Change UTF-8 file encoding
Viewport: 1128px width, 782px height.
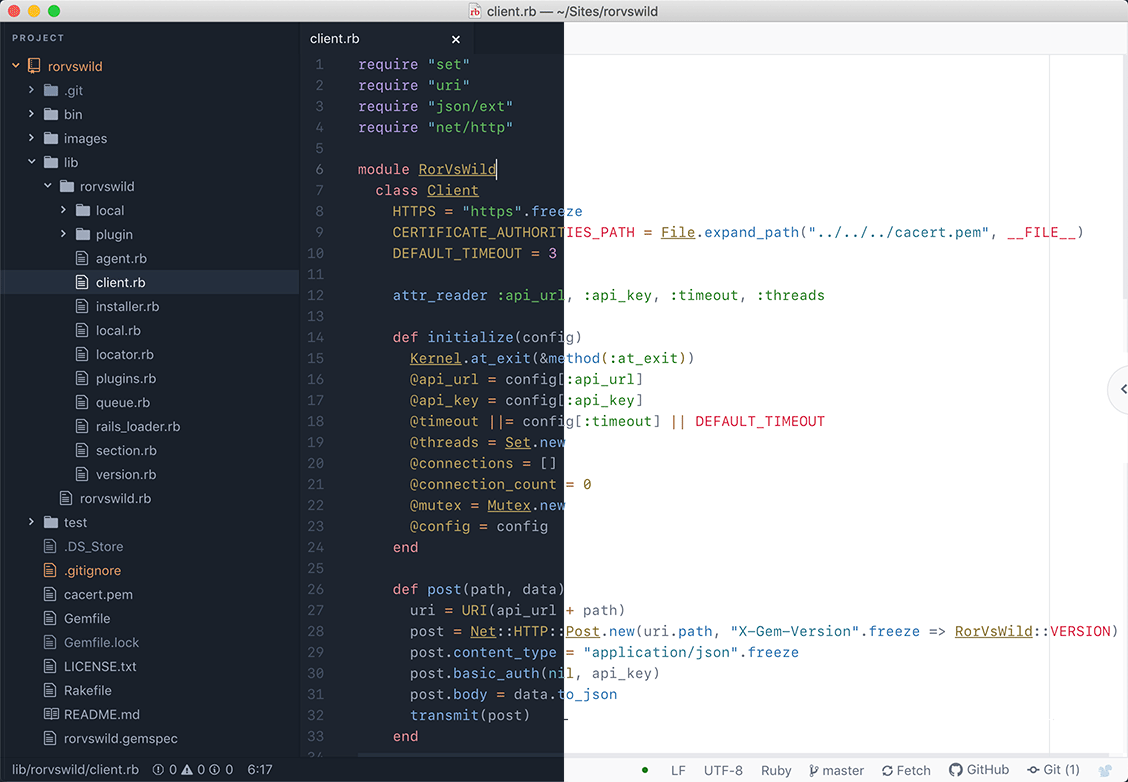723,770
